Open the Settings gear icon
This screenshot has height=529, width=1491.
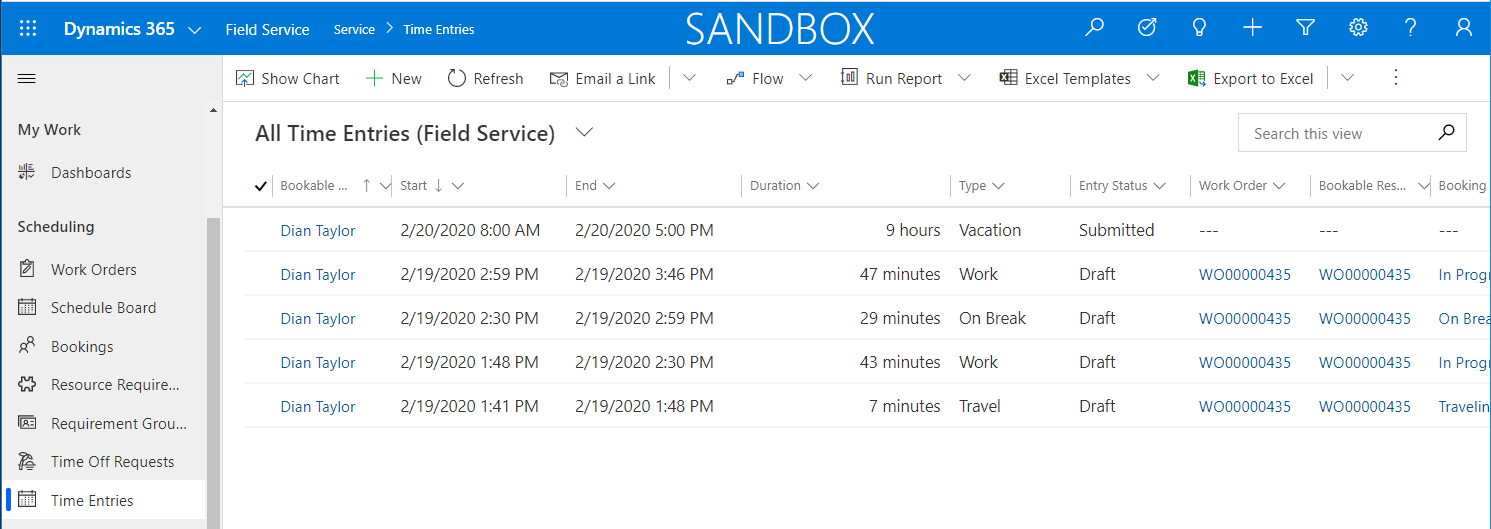[x=1358, y=29]
